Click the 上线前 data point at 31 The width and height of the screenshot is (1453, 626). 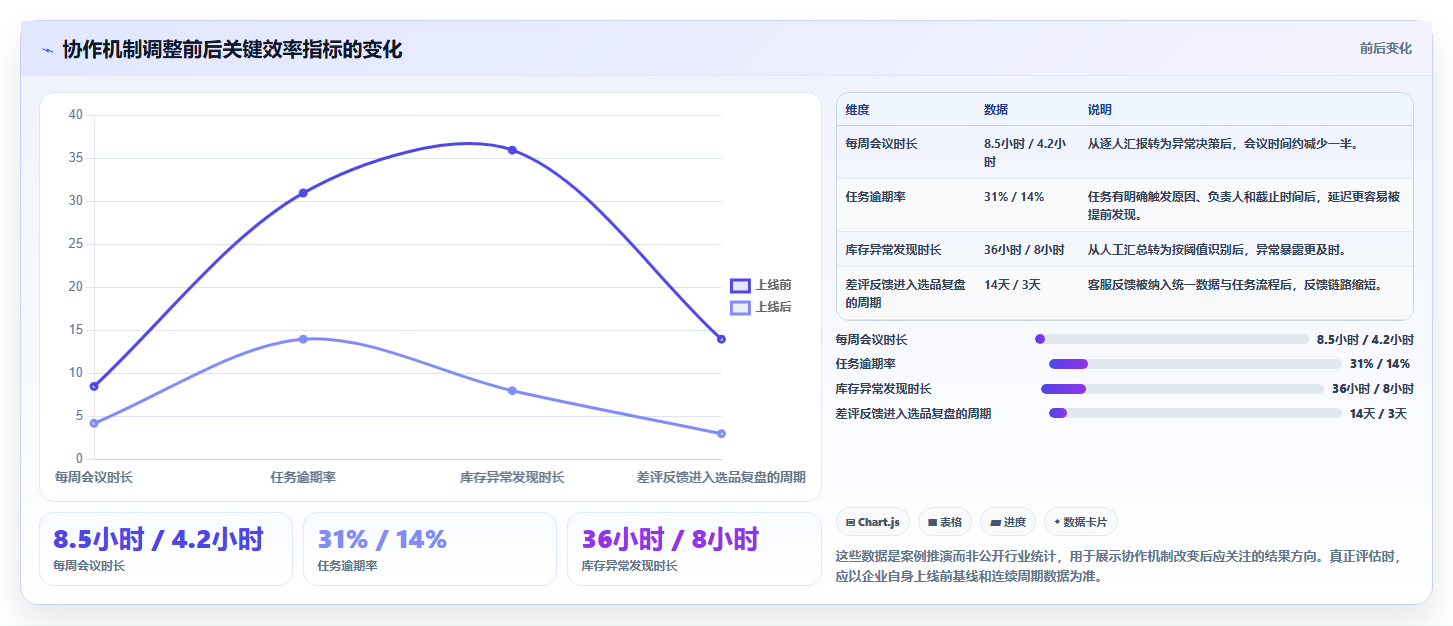click(x=303, y=193)
